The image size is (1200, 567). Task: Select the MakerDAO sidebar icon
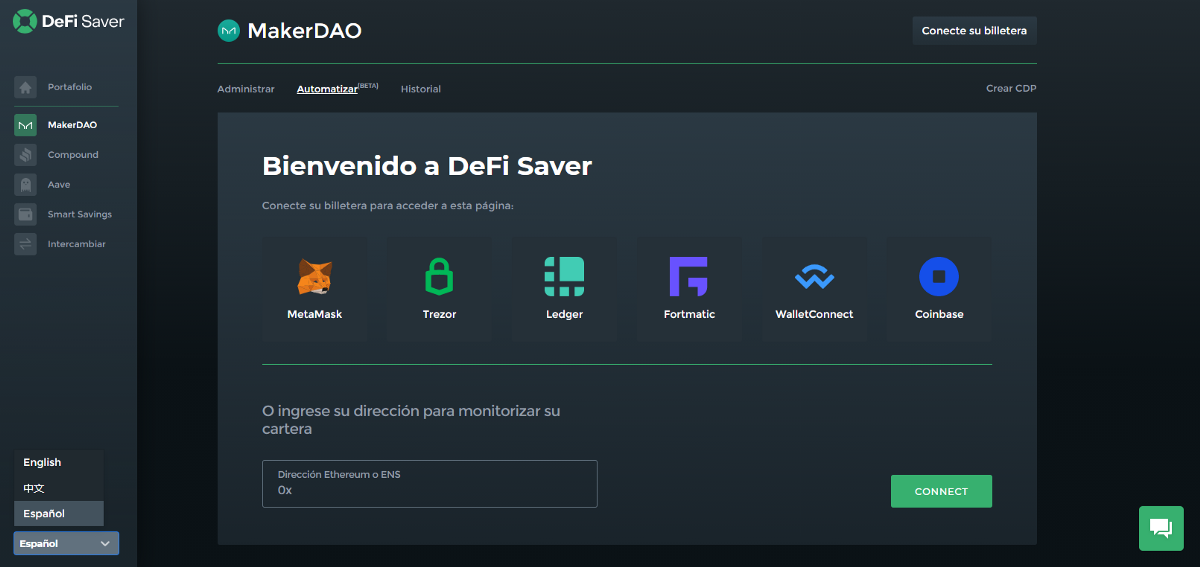(x=26, y=125)
